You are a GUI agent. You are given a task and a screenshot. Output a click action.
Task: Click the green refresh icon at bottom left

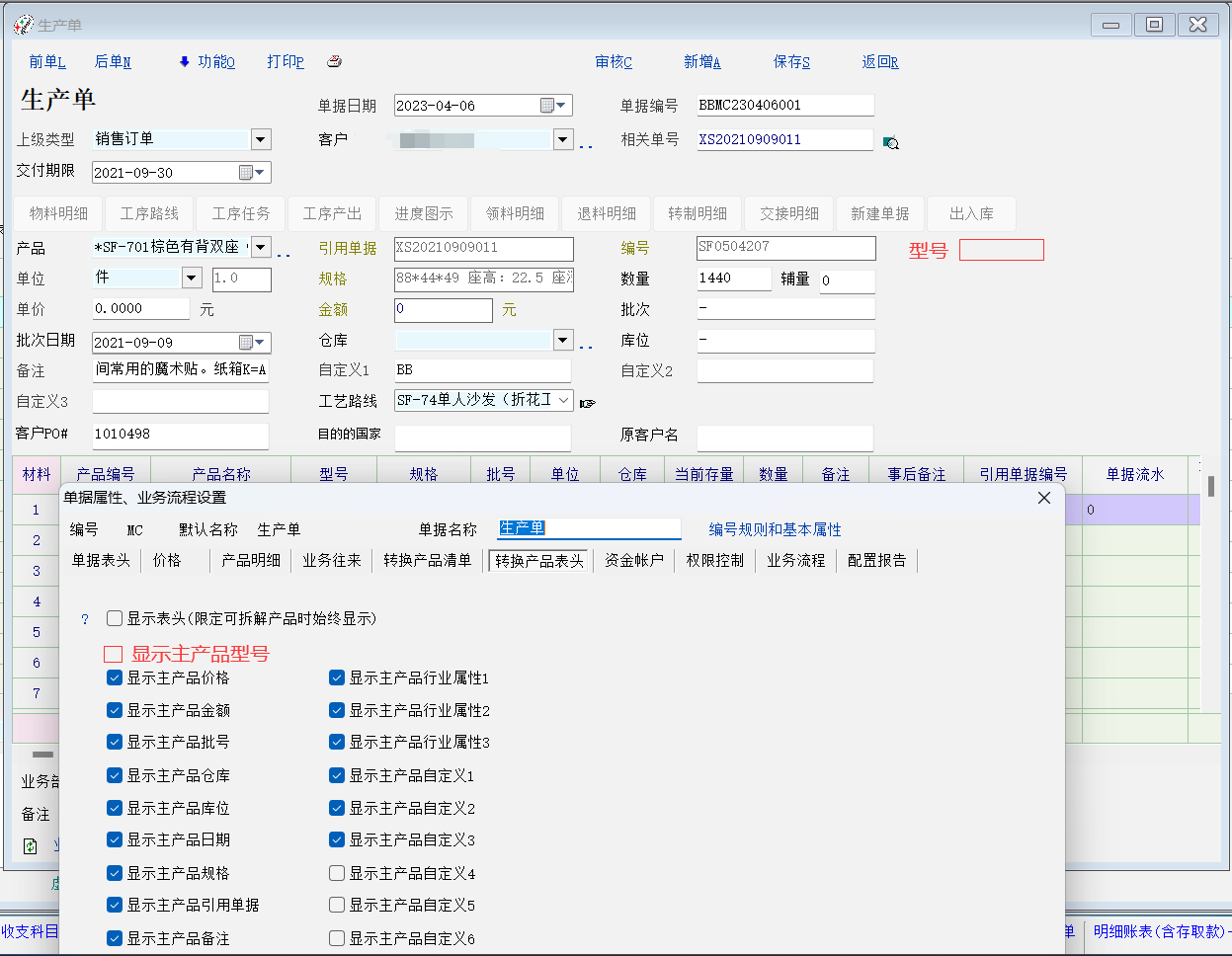pos(30,846)
